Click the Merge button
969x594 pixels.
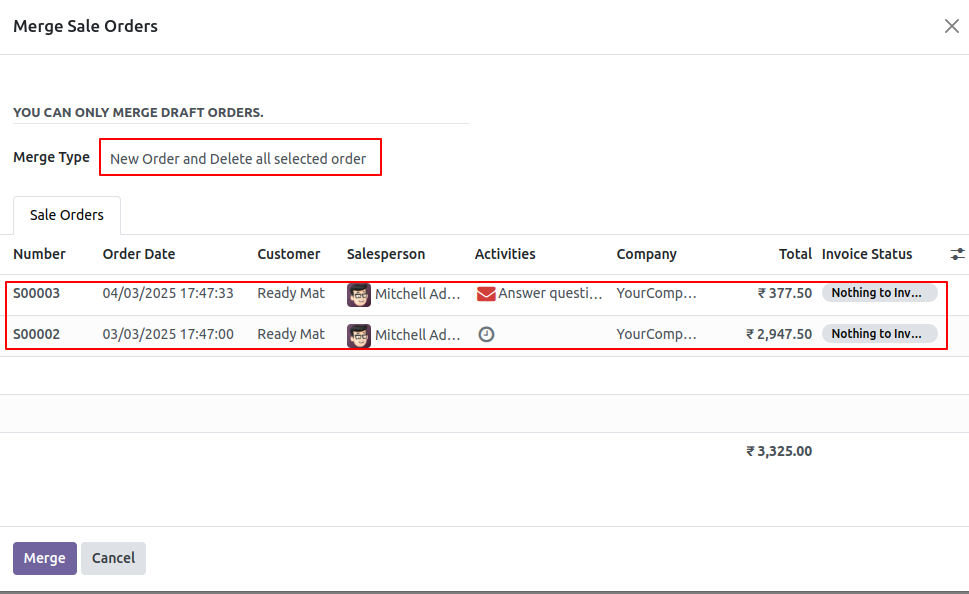(44, 558)
